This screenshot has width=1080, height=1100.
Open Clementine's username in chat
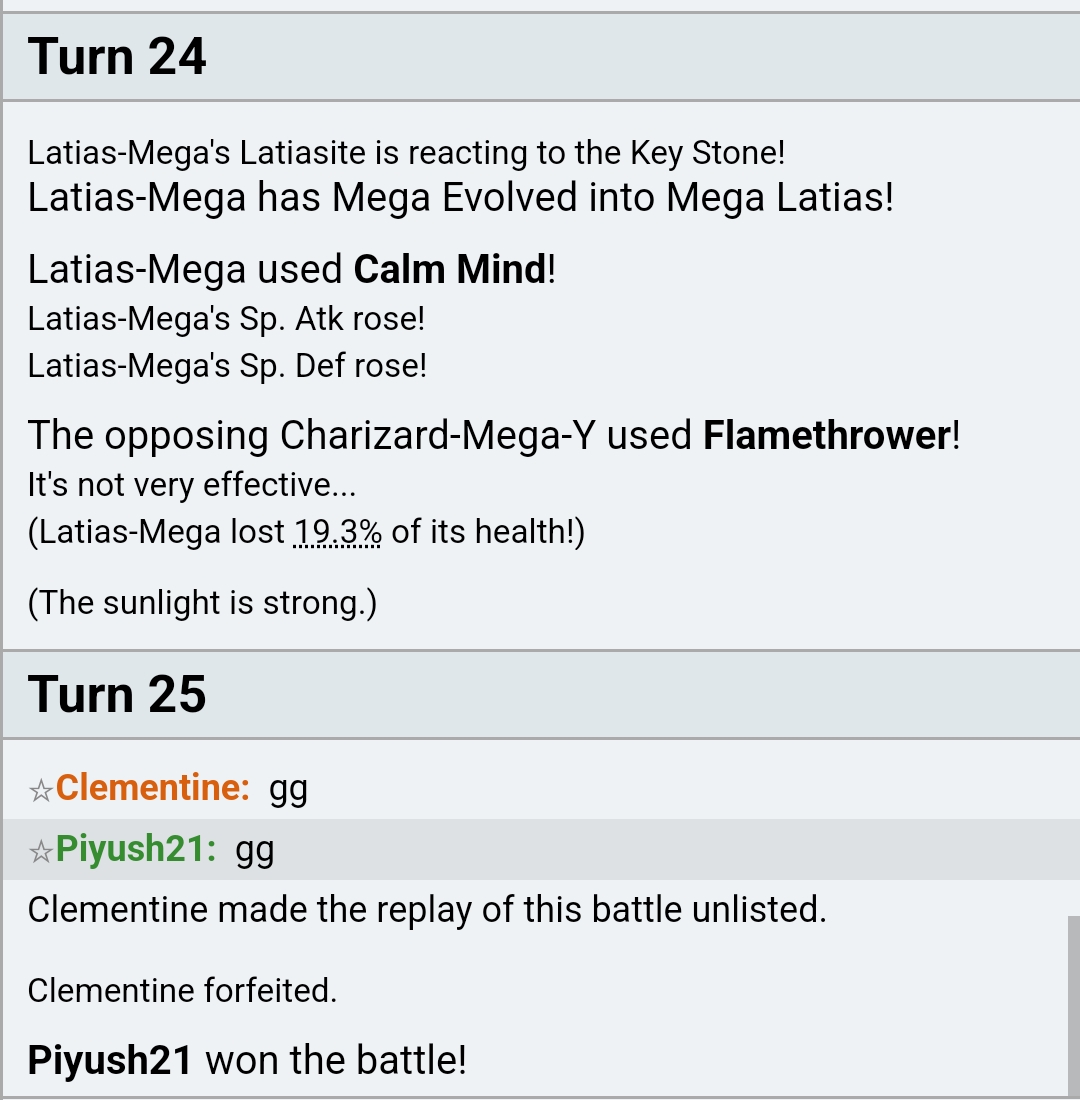153,788
